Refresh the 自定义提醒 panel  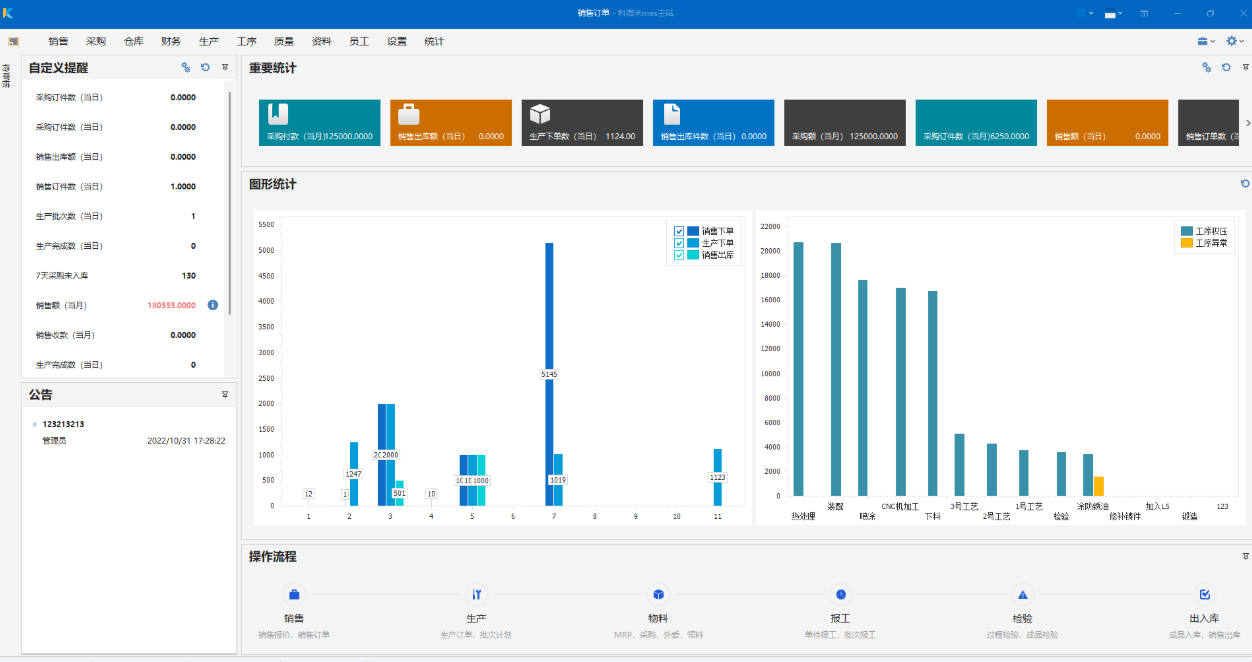pyautogui.click(x=205, y=68)
